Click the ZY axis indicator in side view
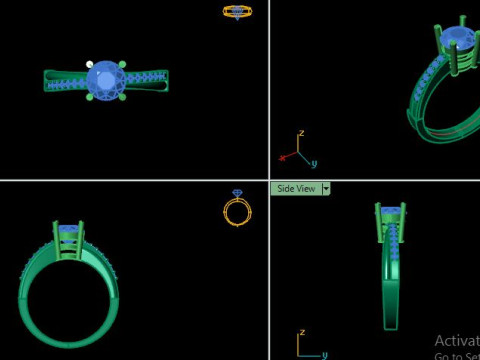 tap(312, 344)
